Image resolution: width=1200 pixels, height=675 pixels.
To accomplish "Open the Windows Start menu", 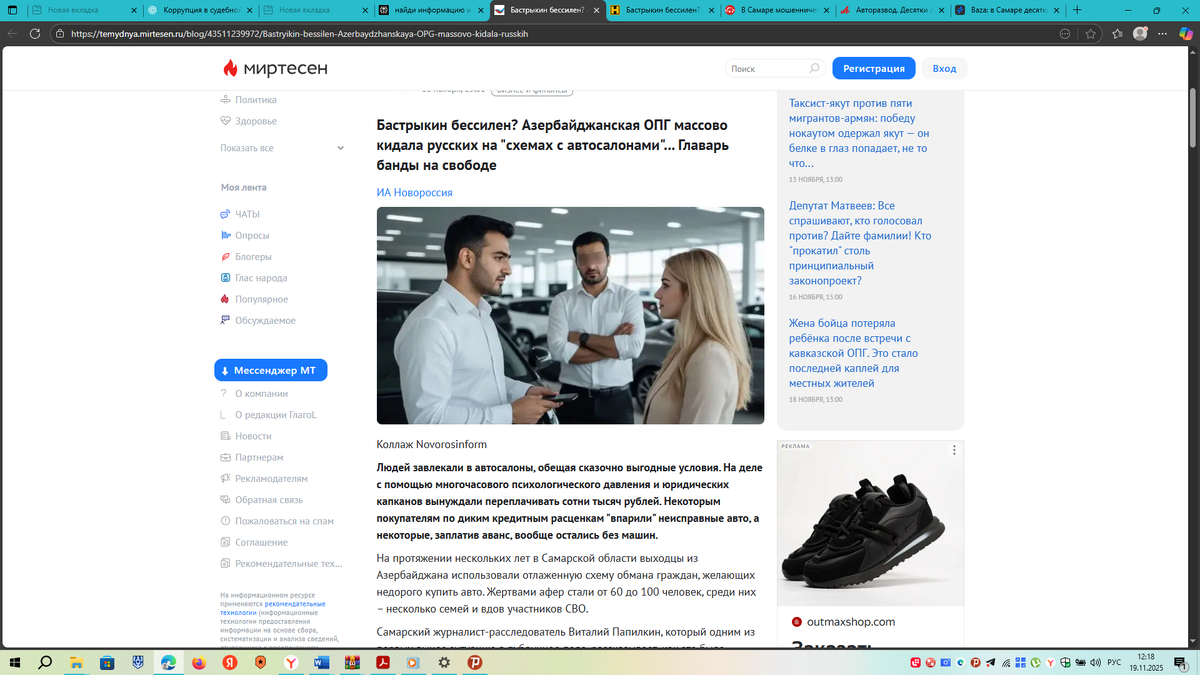I will [14, 662].
